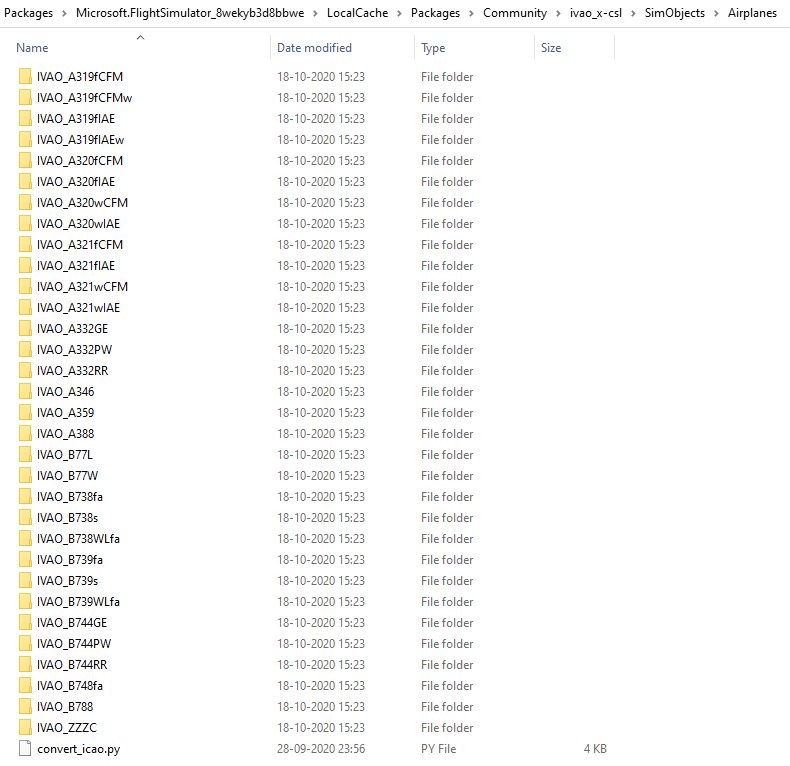Click the IVAO_A320wIAE folder icon
The height and width of the screenshot is (766, 790).
(x=25, y=223)
